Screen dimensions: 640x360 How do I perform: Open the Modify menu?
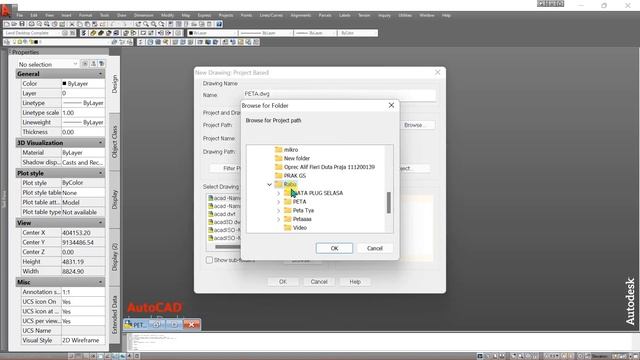[x=167, y=15]
